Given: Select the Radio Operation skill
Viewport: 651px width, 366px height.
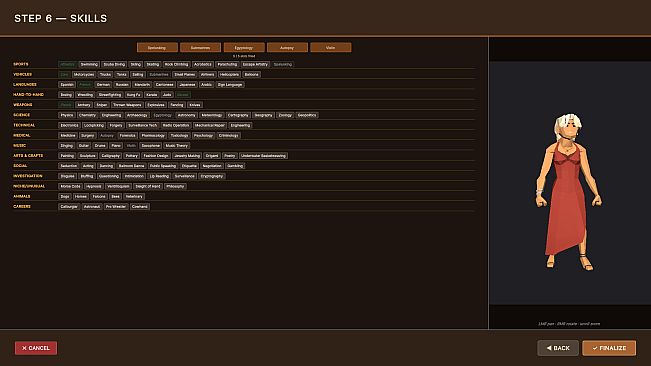Looking at the screenshot, I should click(x=176, y=125).
